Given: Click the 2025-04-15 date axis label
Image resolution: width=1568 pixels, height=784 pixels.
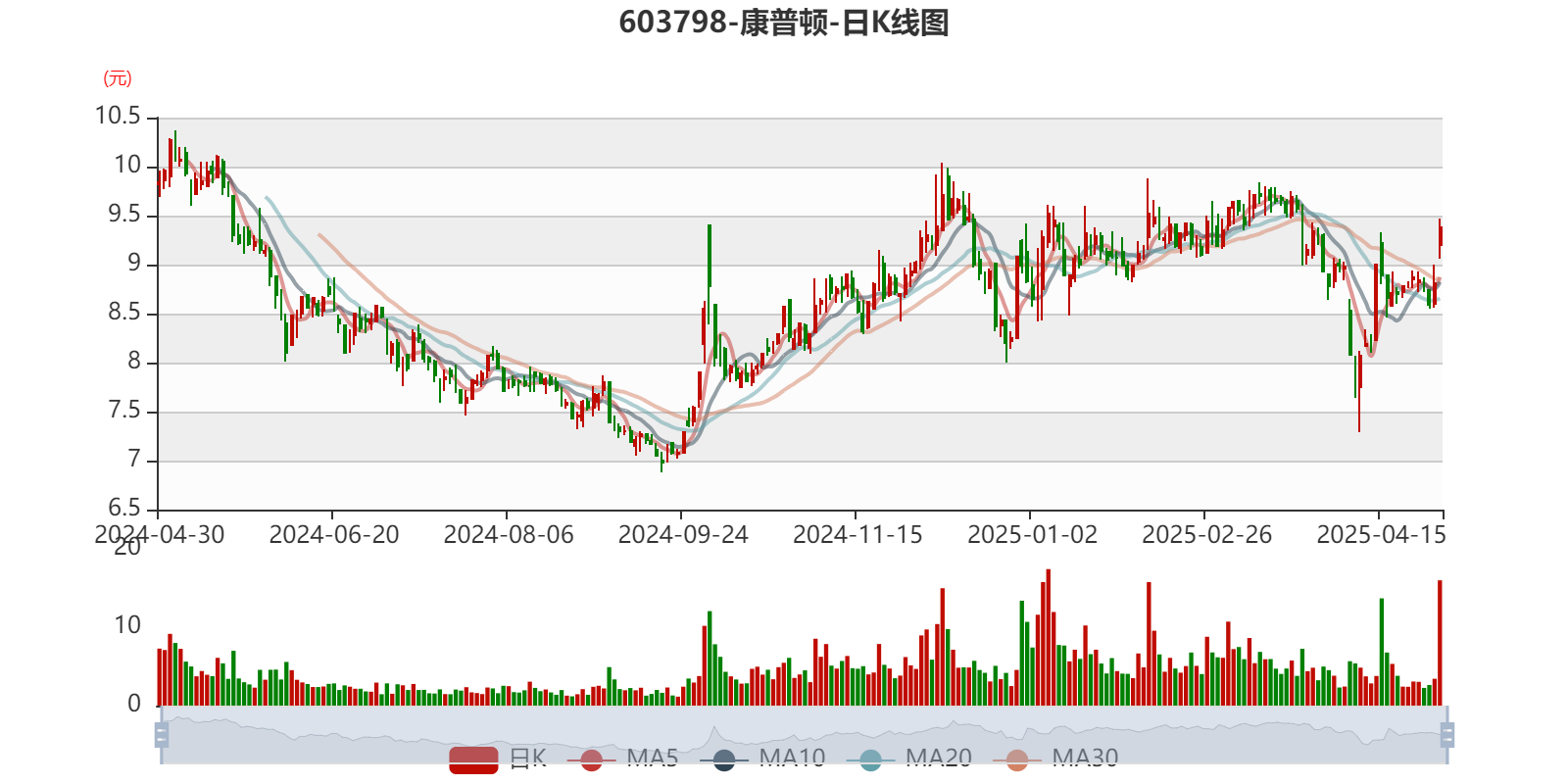Looking at the screenshot, I should tap(1381, 535).
